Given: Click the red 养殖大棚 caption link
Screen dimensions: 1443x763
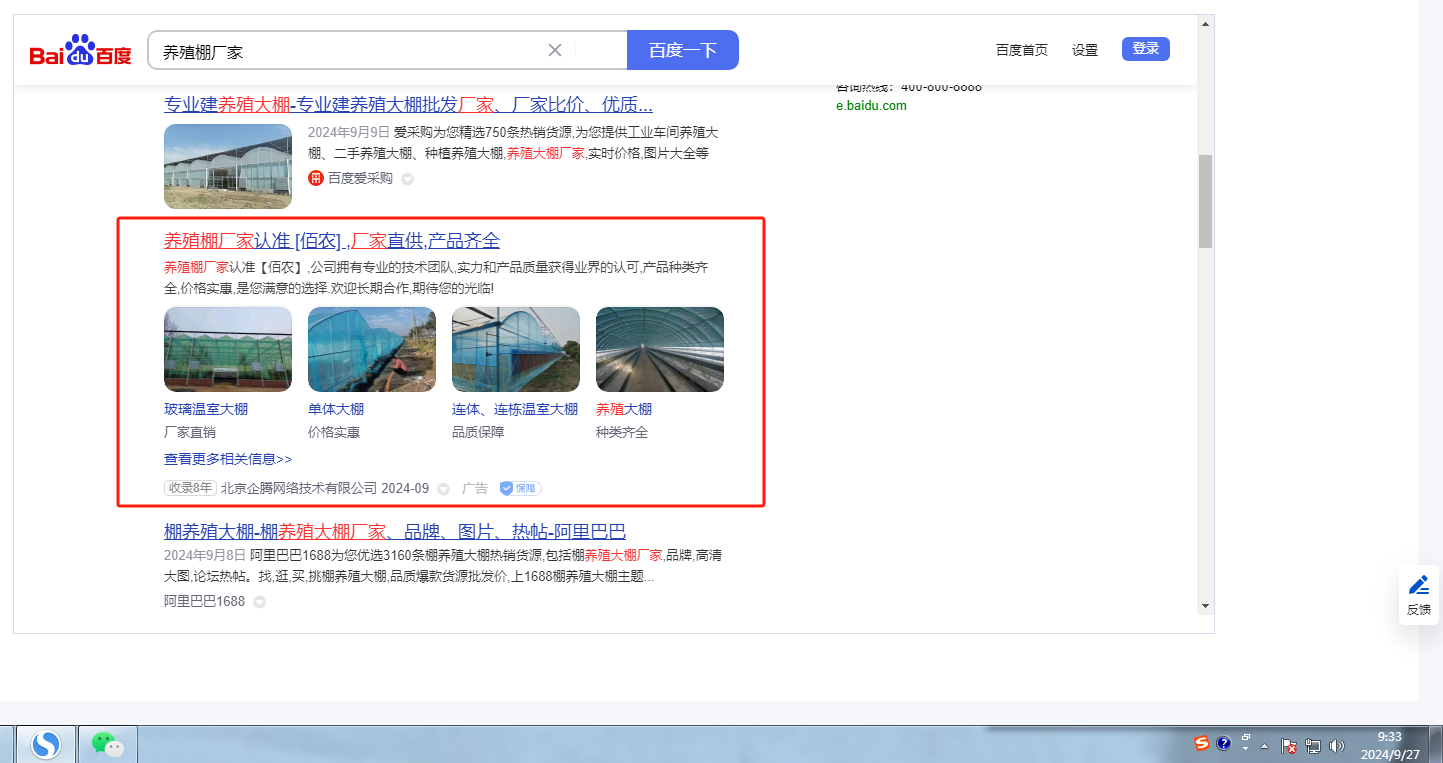Looking at the screenshot, I should (x=624, y=409).
